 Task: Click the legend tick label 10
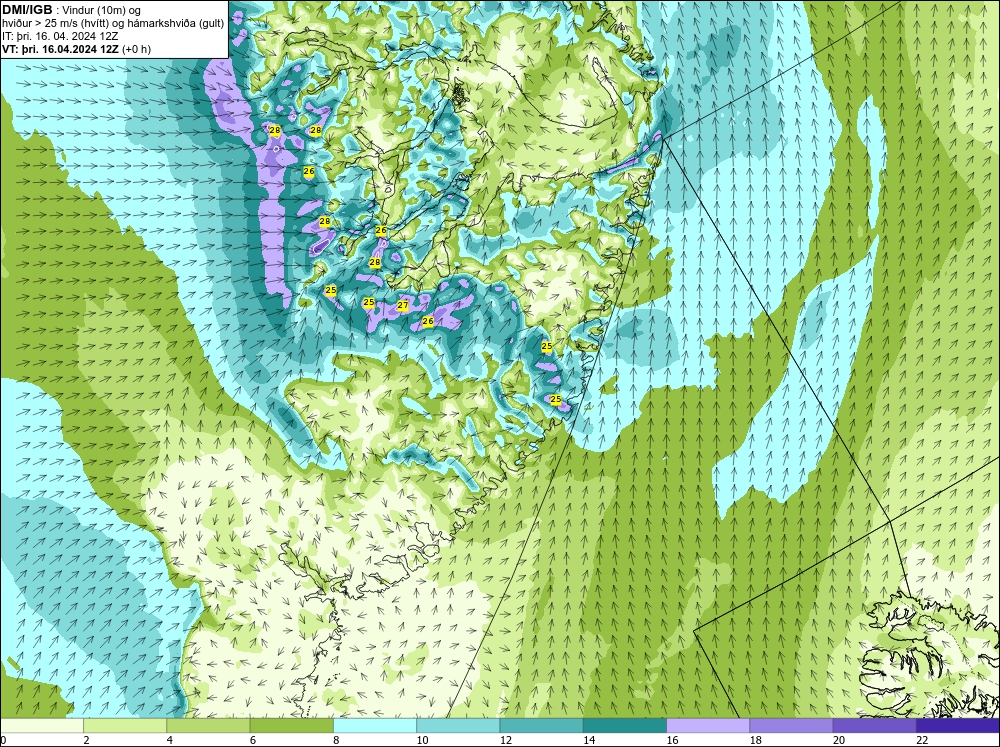pos(422,740)
